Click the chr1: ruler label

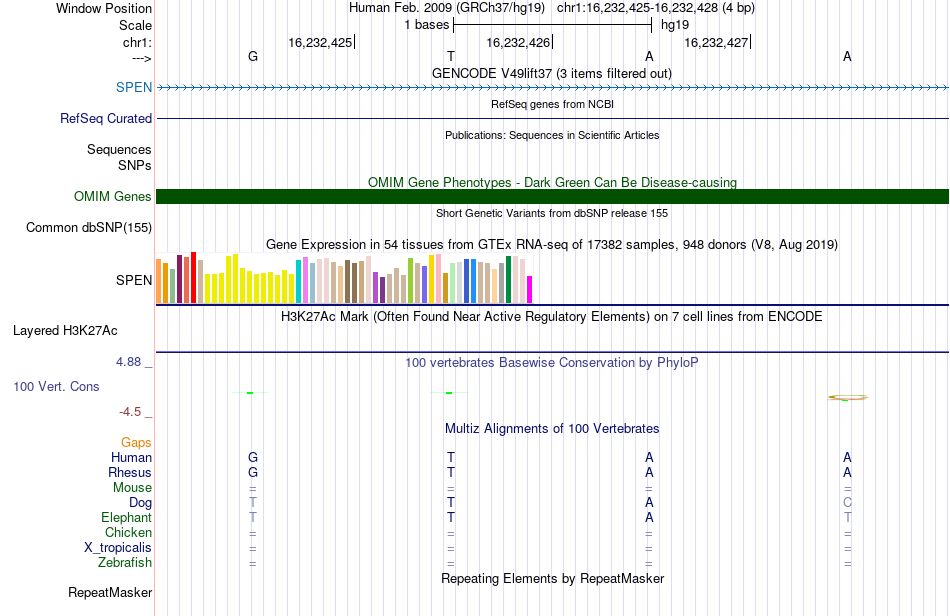coord(138,42)
